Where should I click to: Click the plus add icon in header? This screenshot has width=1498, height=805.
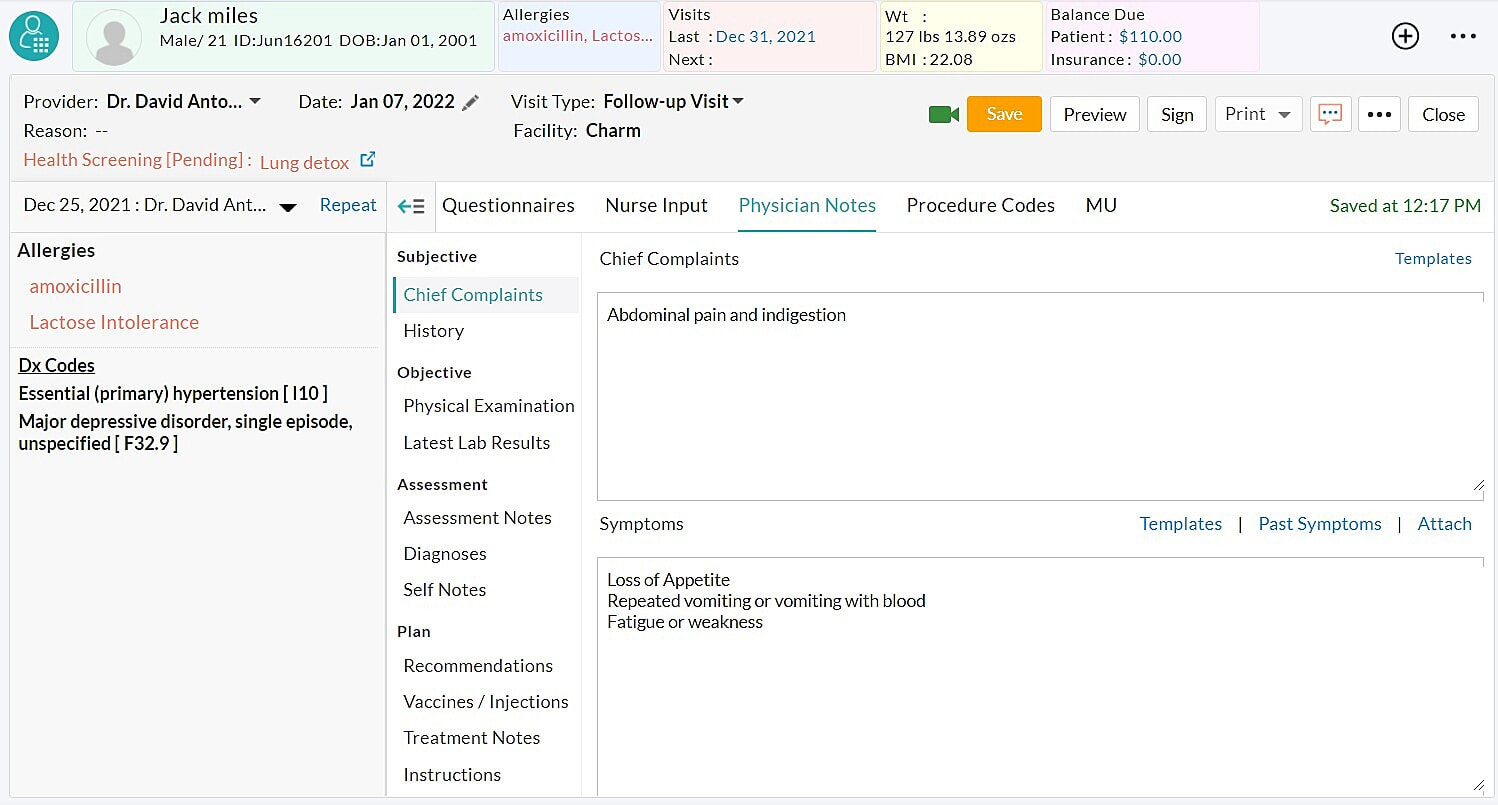pyautogui.click(x=1405, y=36)
